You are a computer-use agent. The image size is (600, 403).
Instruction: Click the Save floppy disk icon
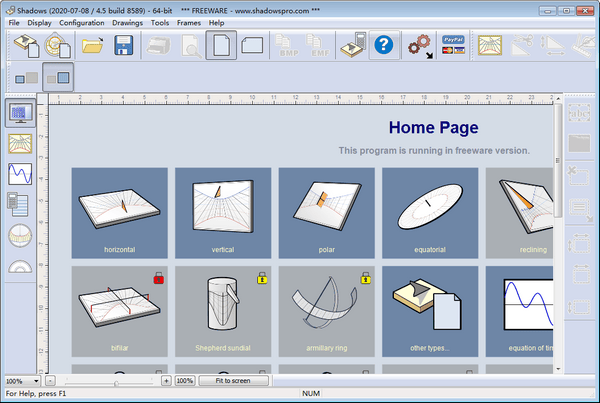[124, 45]
